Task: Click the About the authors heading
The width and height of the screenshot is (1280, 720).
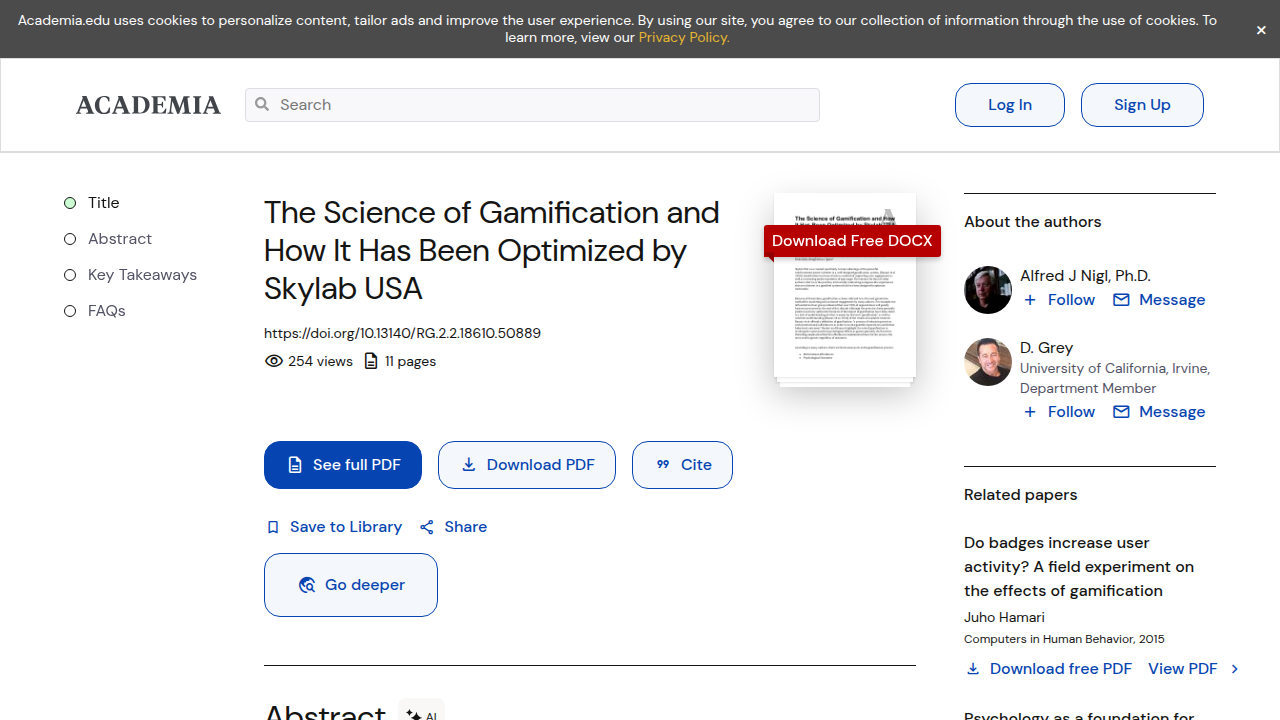Action: 1033,222
